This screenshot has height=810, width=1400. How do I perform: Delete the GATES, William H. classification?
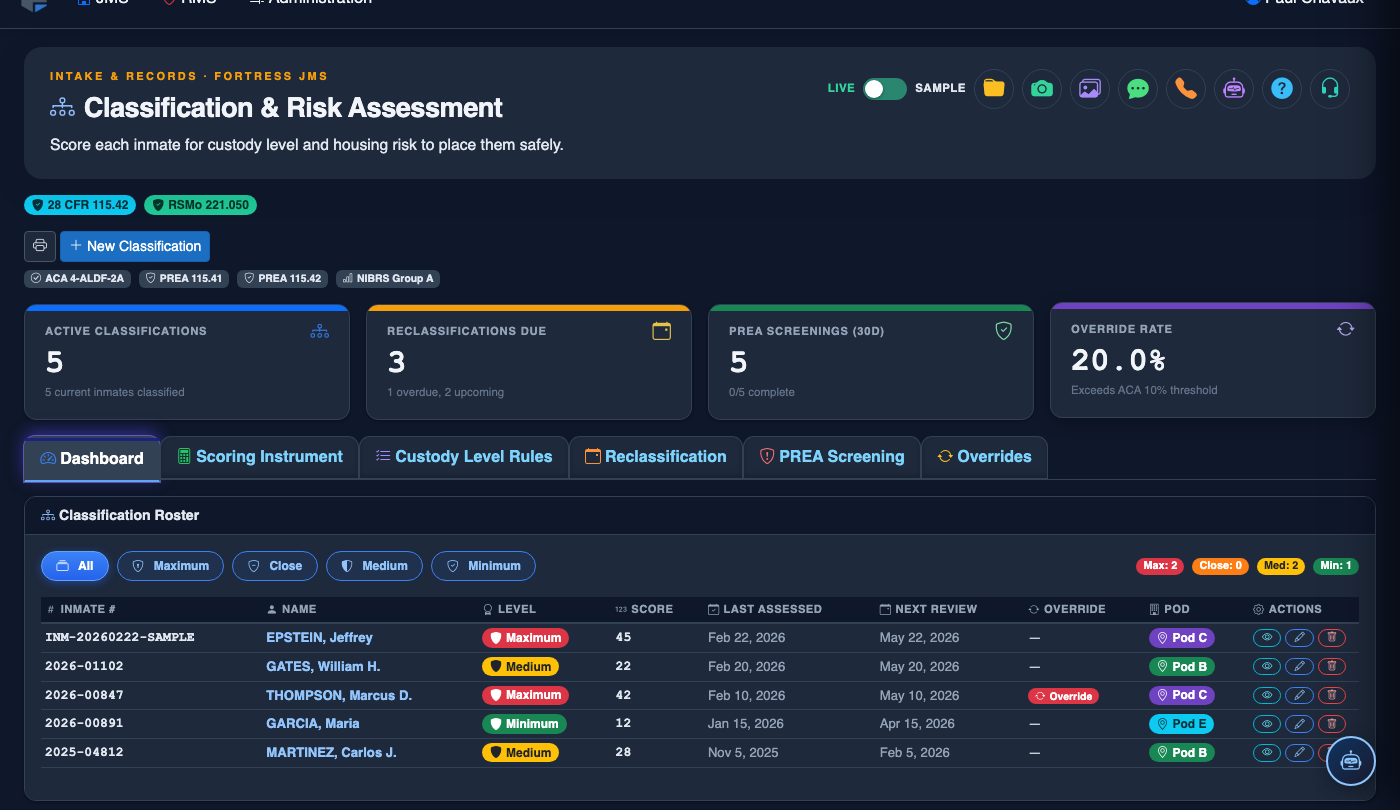pyautogui.click(x=1332, y=666)
